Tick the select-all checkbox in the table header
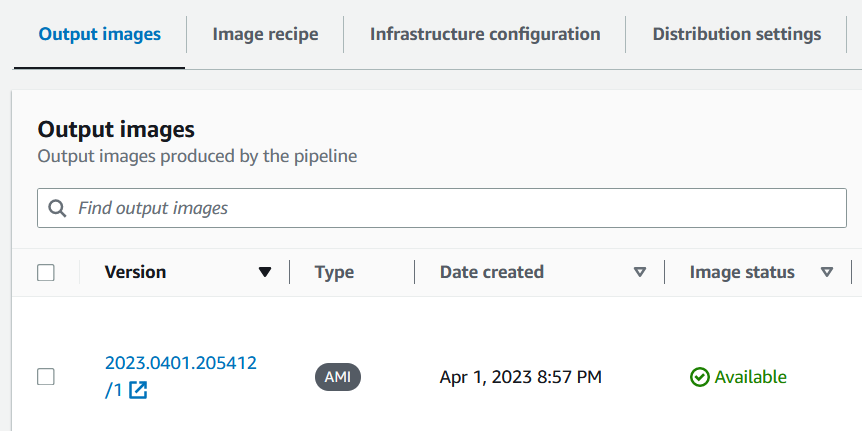Viewport: 862px width, 431px height. [46, 272]
